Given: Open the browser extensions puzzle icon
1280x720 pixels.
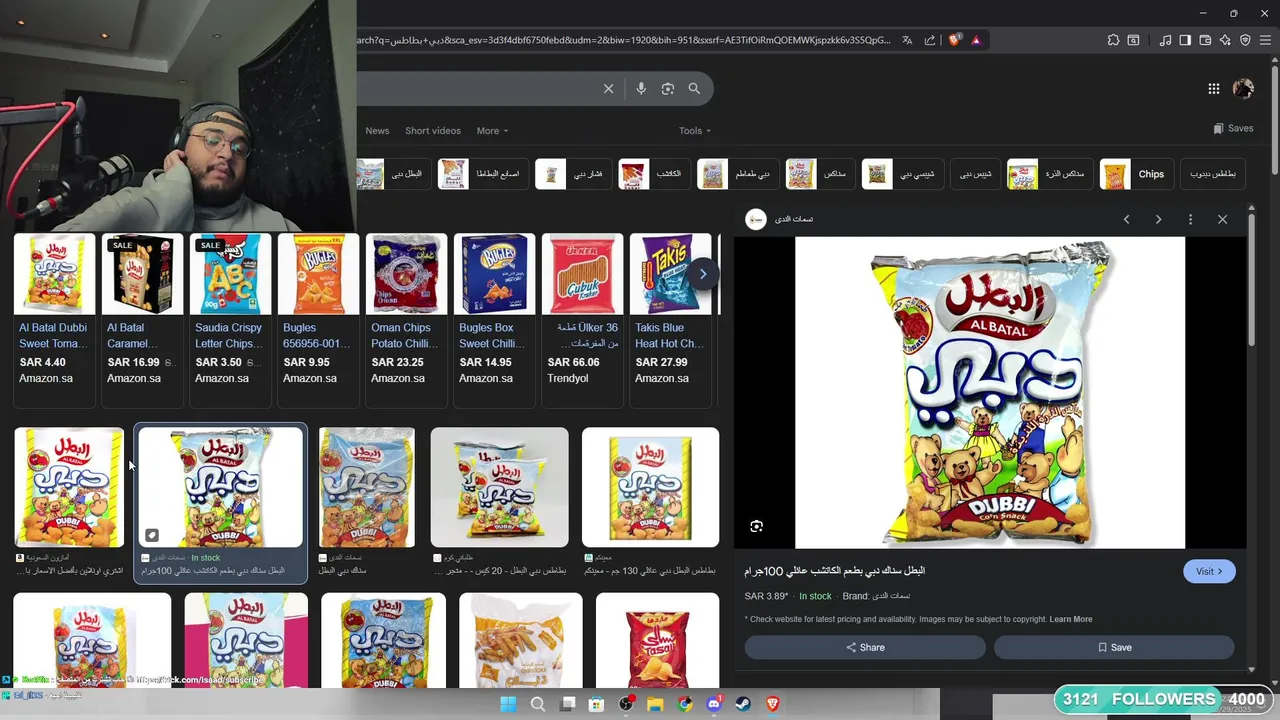Looking at the screenshot, I should point(1113,40).
